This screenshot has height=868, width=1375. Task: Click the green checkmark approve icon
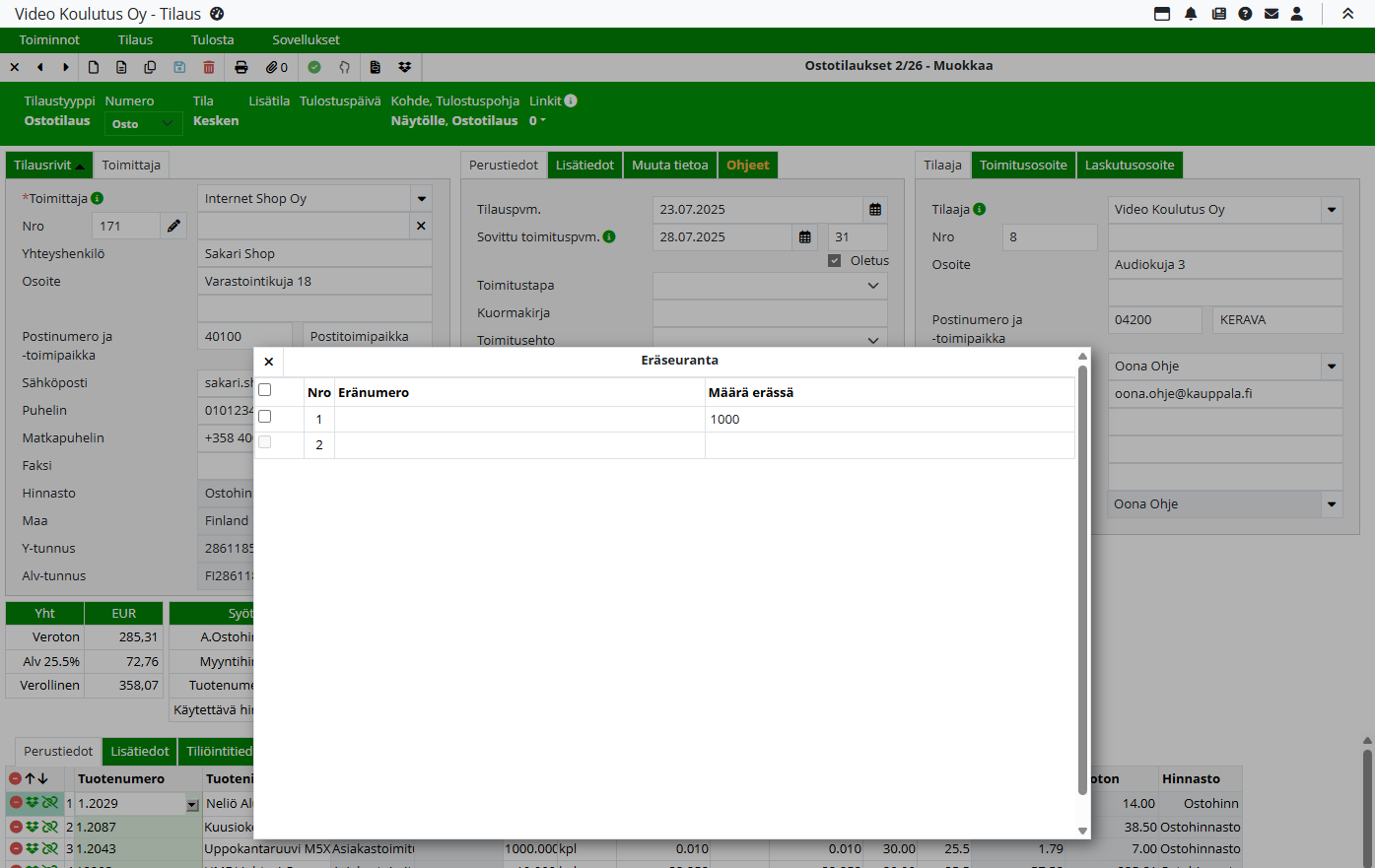314,67
